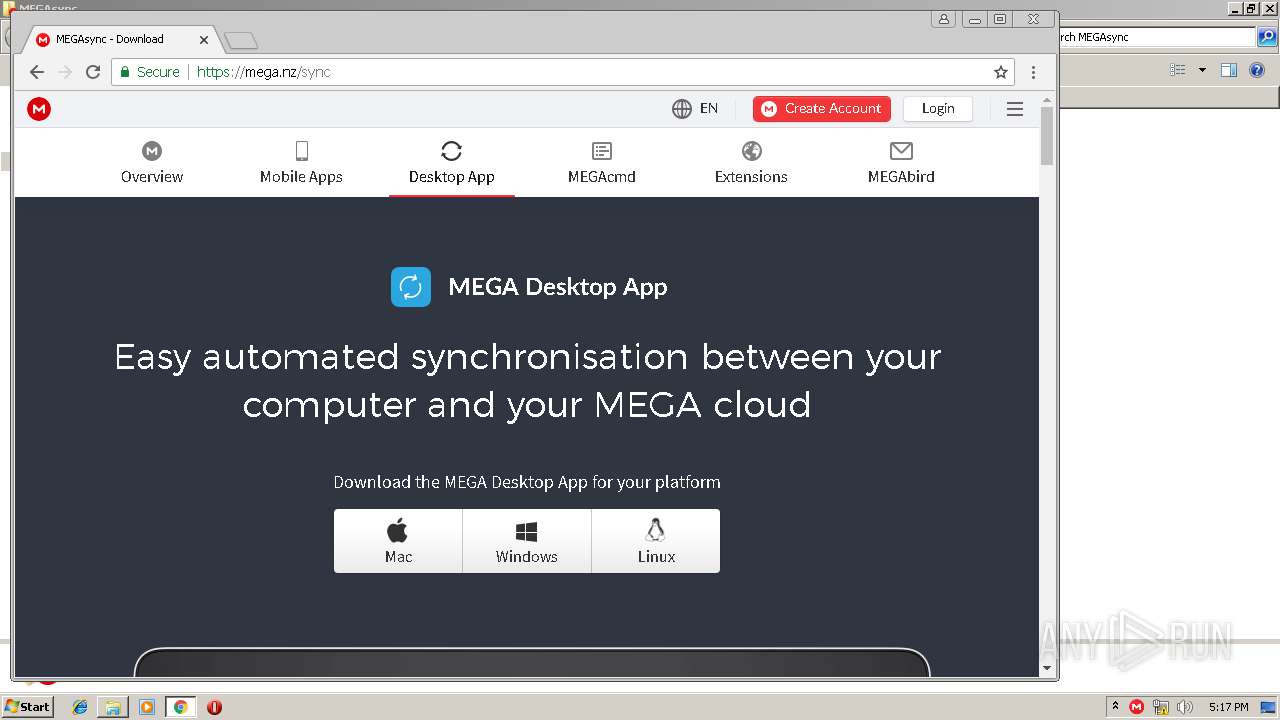Open Chrome's three-dot menu
This screenshot has width=1280, height=720.
[1033, 72]
